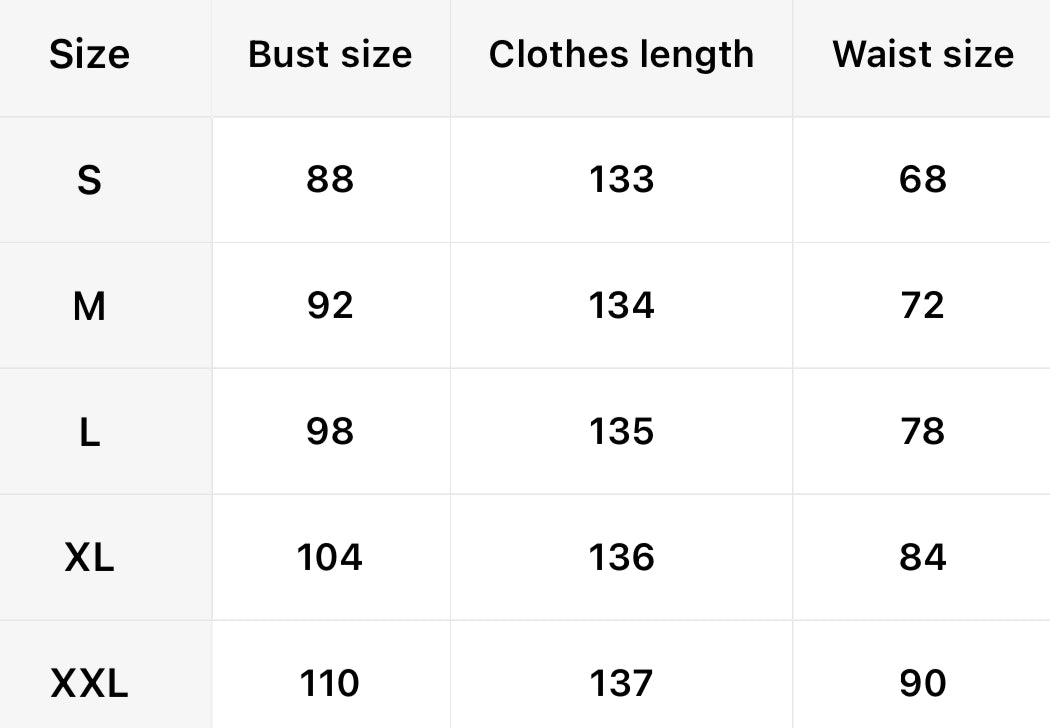This screenshot has width=1050, height=728.
Task: Click bust size value 110
Action: (x=330, y=684)
